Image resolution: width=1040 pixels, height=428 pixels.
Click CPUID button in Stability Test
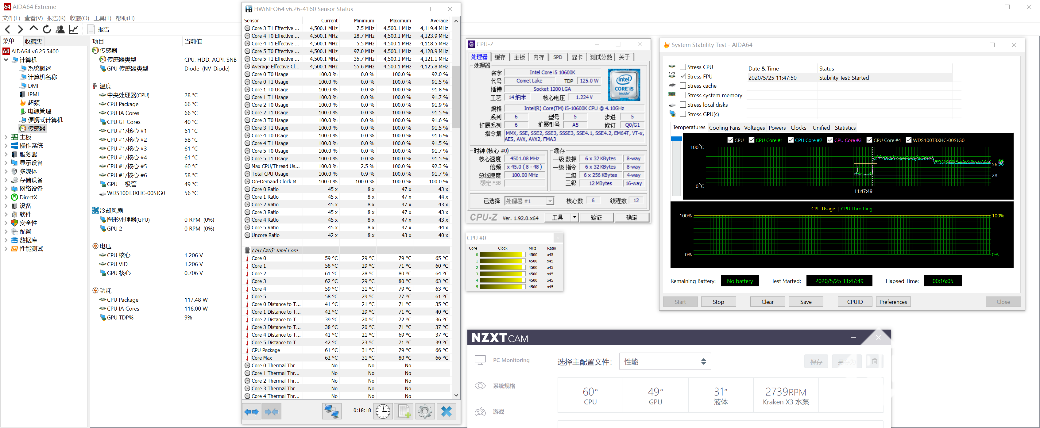tap(855, 302)
